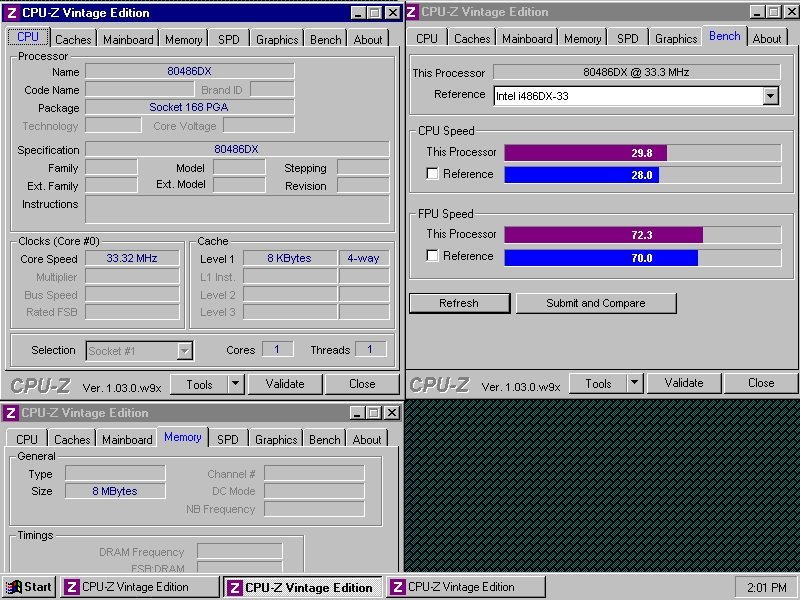
Task: Click the empty Instructions field
Action: [x=237, y=209]
